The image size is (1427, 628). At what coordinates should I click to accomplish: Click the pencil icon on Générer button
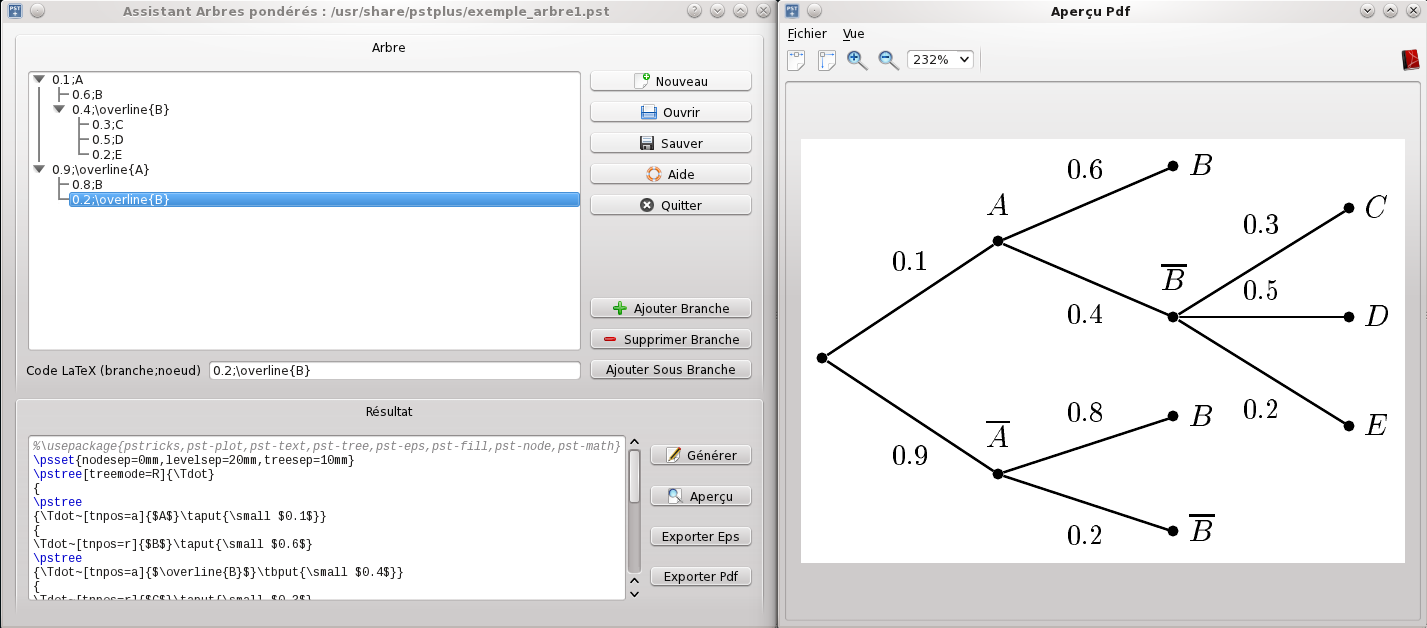(x=672, y=455)
